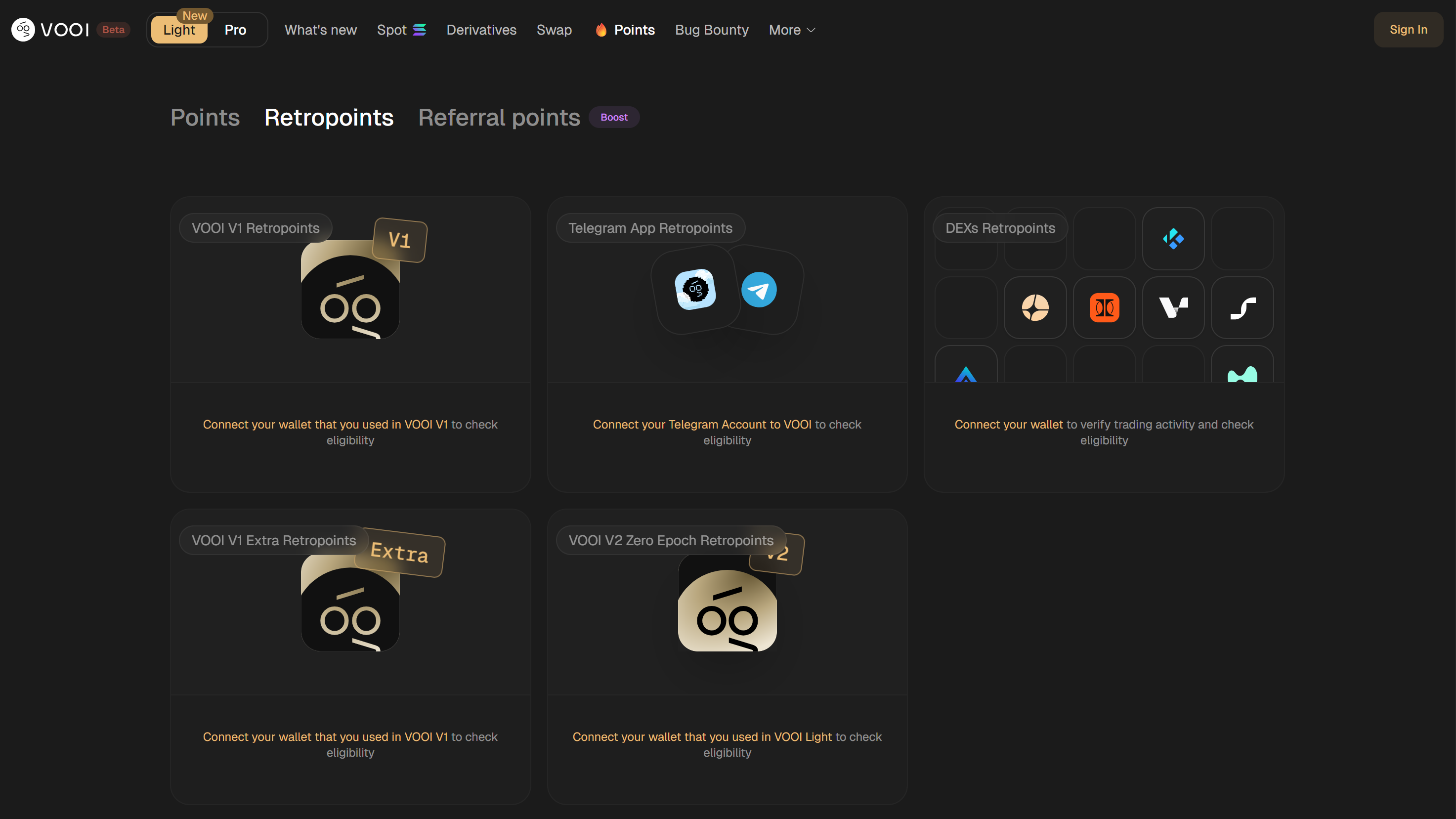Click the golden VOOI V2 face artwork
Viewport: 1456px width, 819px height.
click(x=727, y=603)
